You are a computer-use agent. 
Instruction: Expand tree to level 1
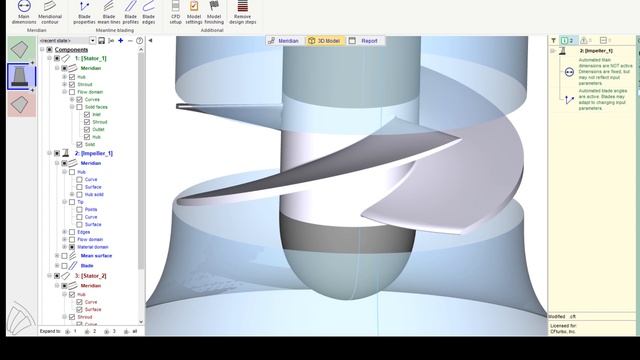pyautogui.click(x=71, y=331)
